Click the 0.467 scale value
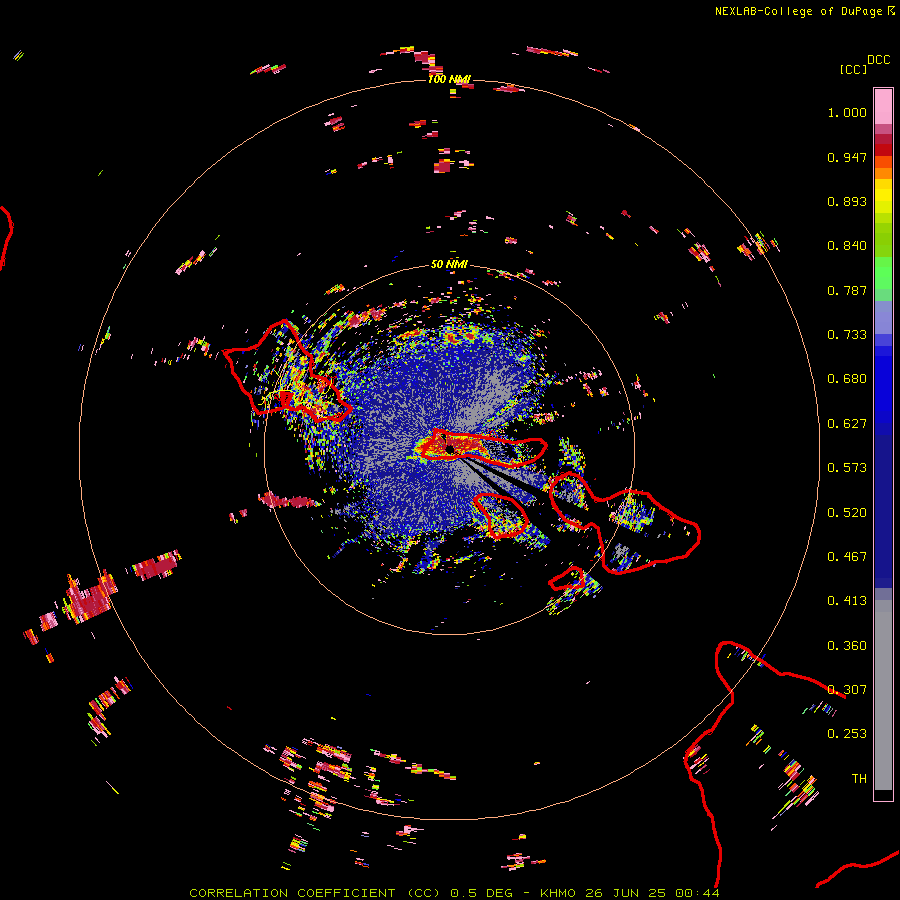Image resolution: width=900 pixels, height=900 pixels. click(x=847, y=557)
